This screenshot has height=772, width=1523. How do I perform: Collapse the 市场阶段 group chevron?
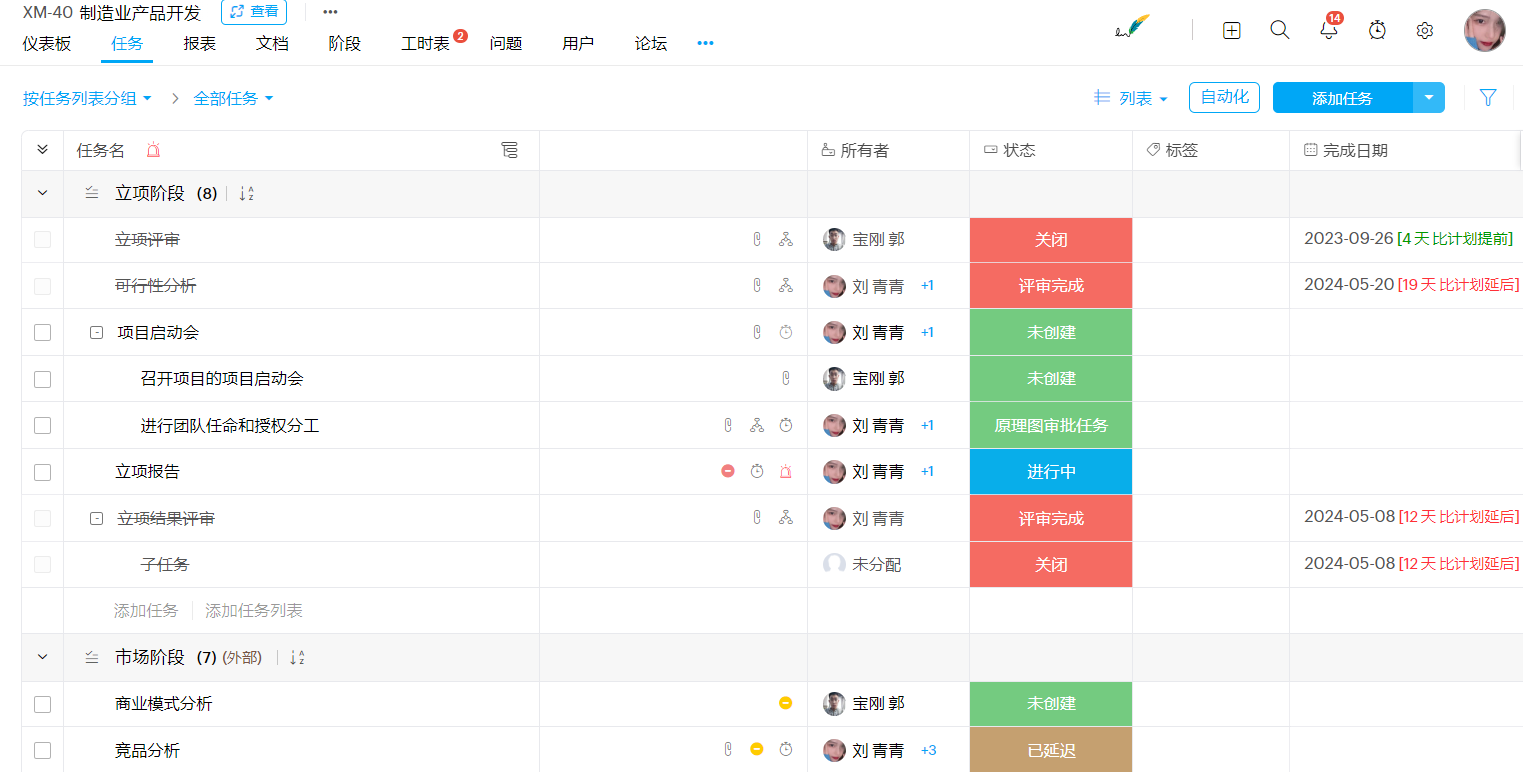pyautogui.click(x=42, y=657)
